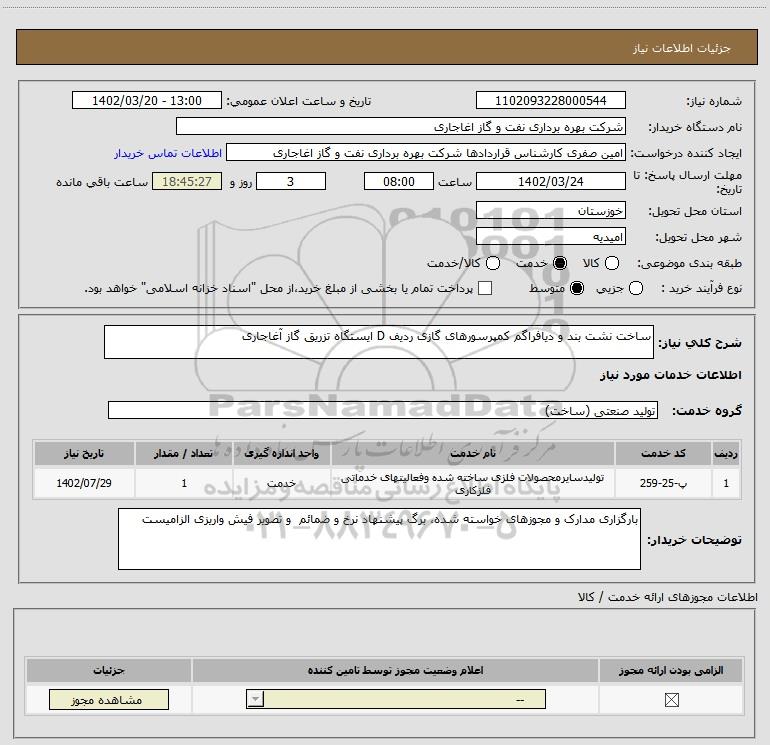This screenshot has height=745, width=770.
Task: Select the کالا radio button
Action: tap(612, 263)
